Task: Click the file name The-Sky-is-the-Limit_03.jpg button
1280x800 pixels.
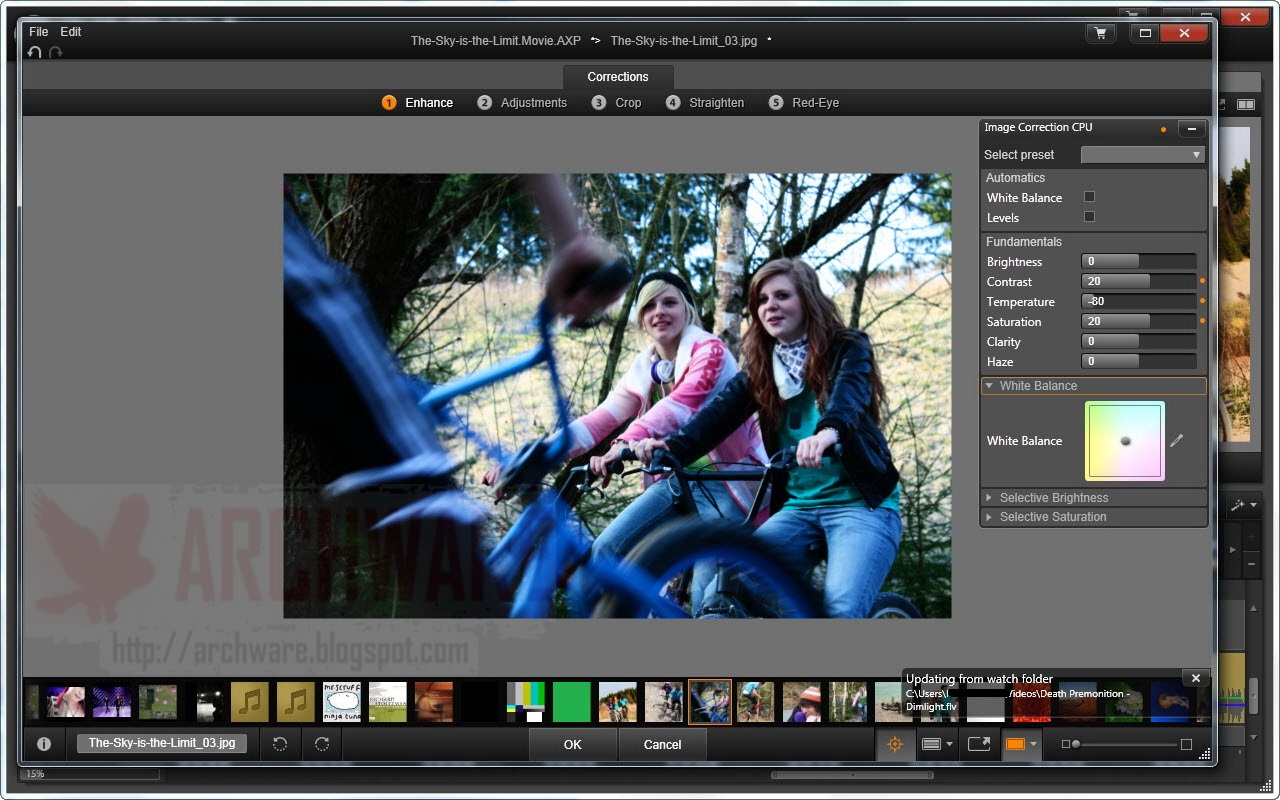Action: [x=162, y=743]
